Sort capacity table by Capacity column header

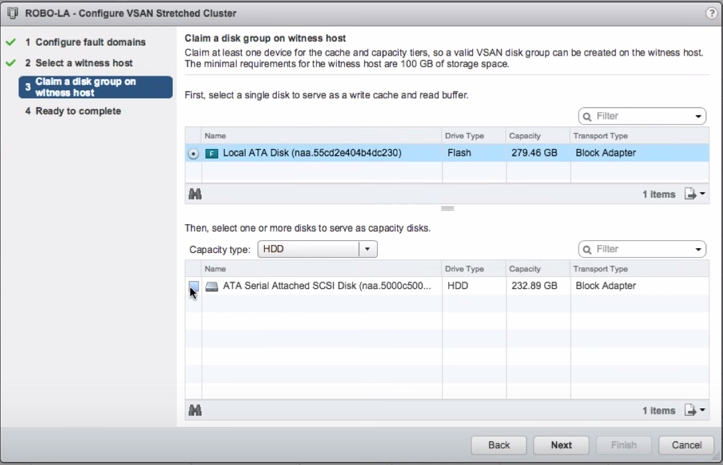pos(538,268)
